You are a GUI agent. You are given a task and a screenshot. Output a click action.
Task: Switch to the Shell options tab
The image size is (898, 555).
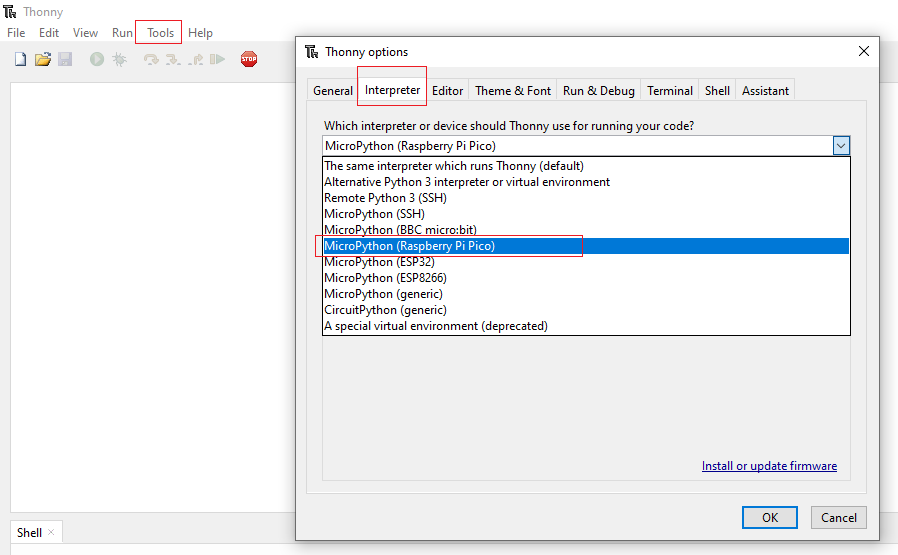(717, 90)
